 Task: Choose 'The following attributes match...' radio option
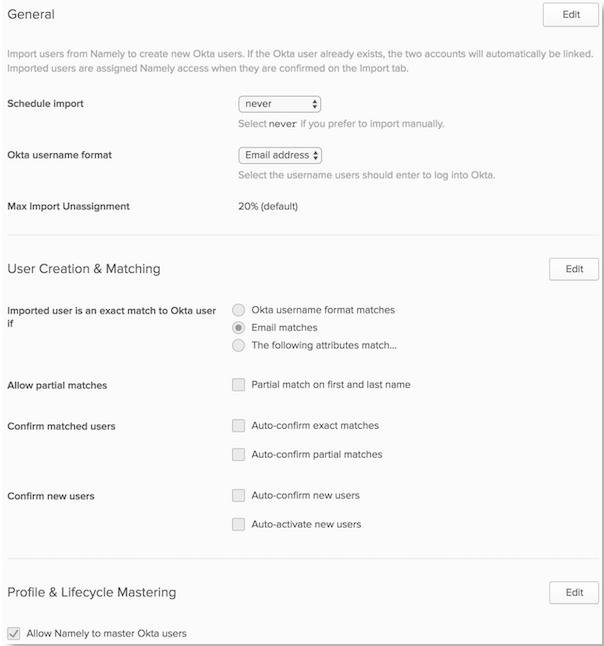coord(238,345)
